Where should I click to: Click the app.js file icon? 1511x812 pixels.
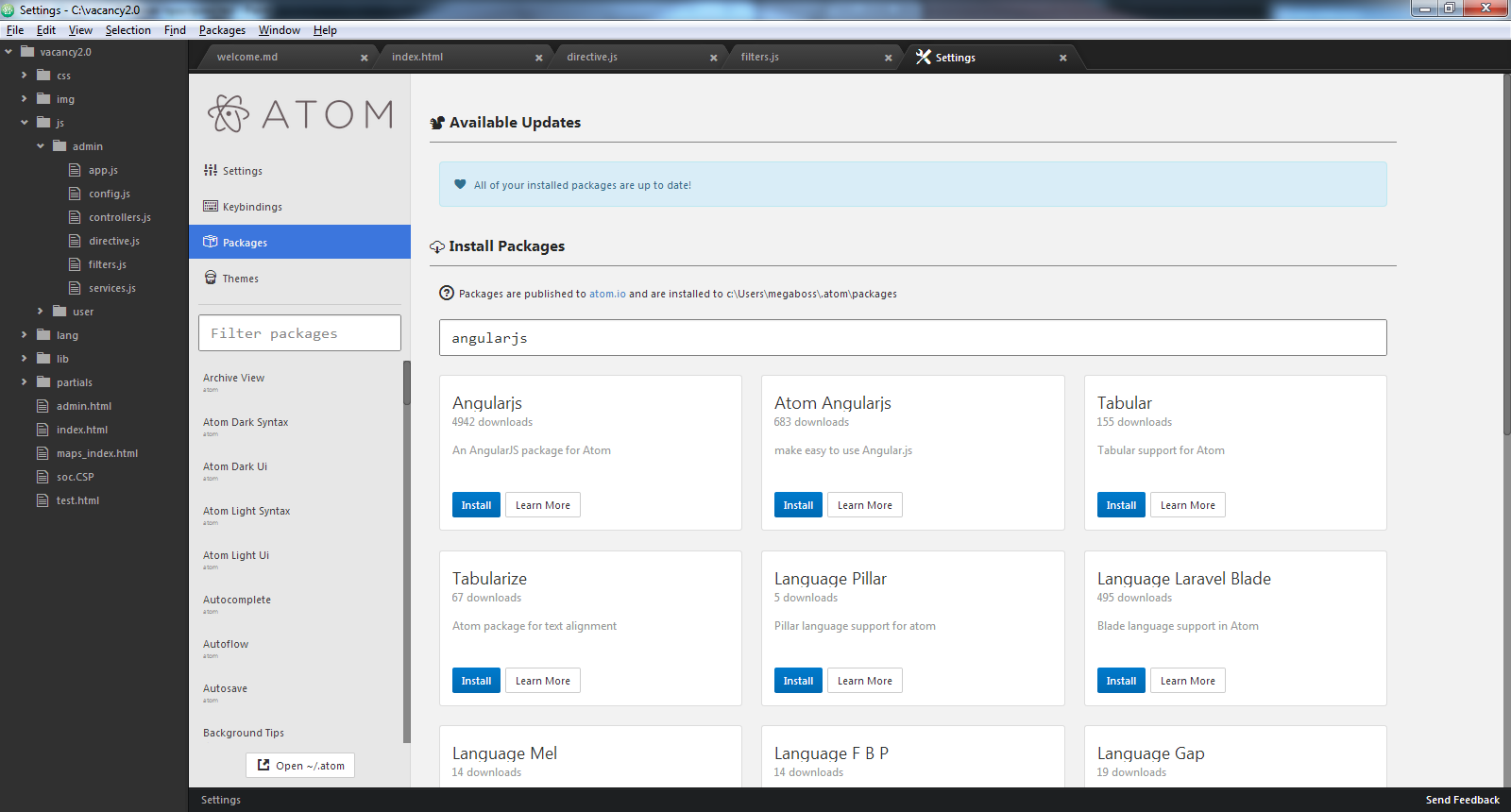[75, 170]
